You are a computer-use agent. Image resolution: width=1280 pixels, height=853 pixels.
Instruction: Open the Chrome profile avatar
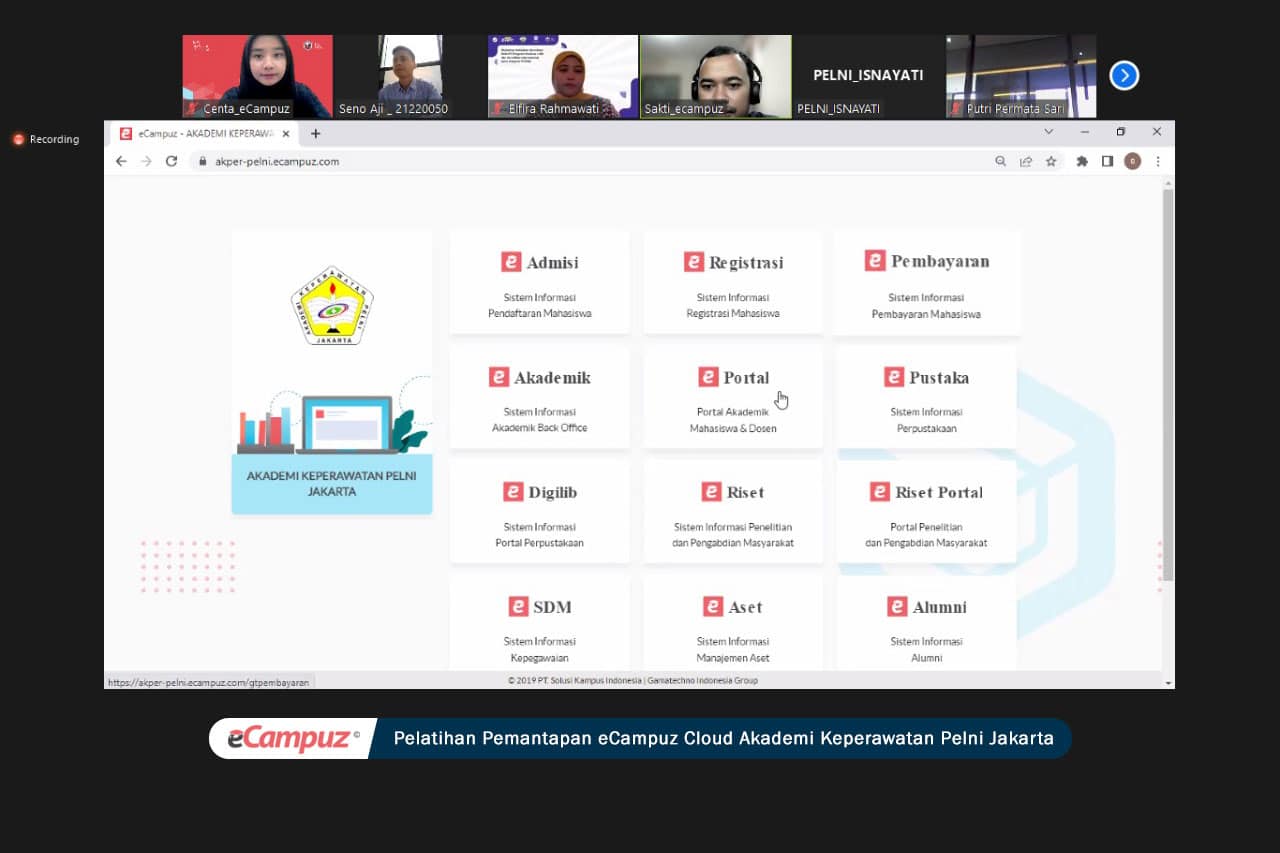click(1132, 161)
